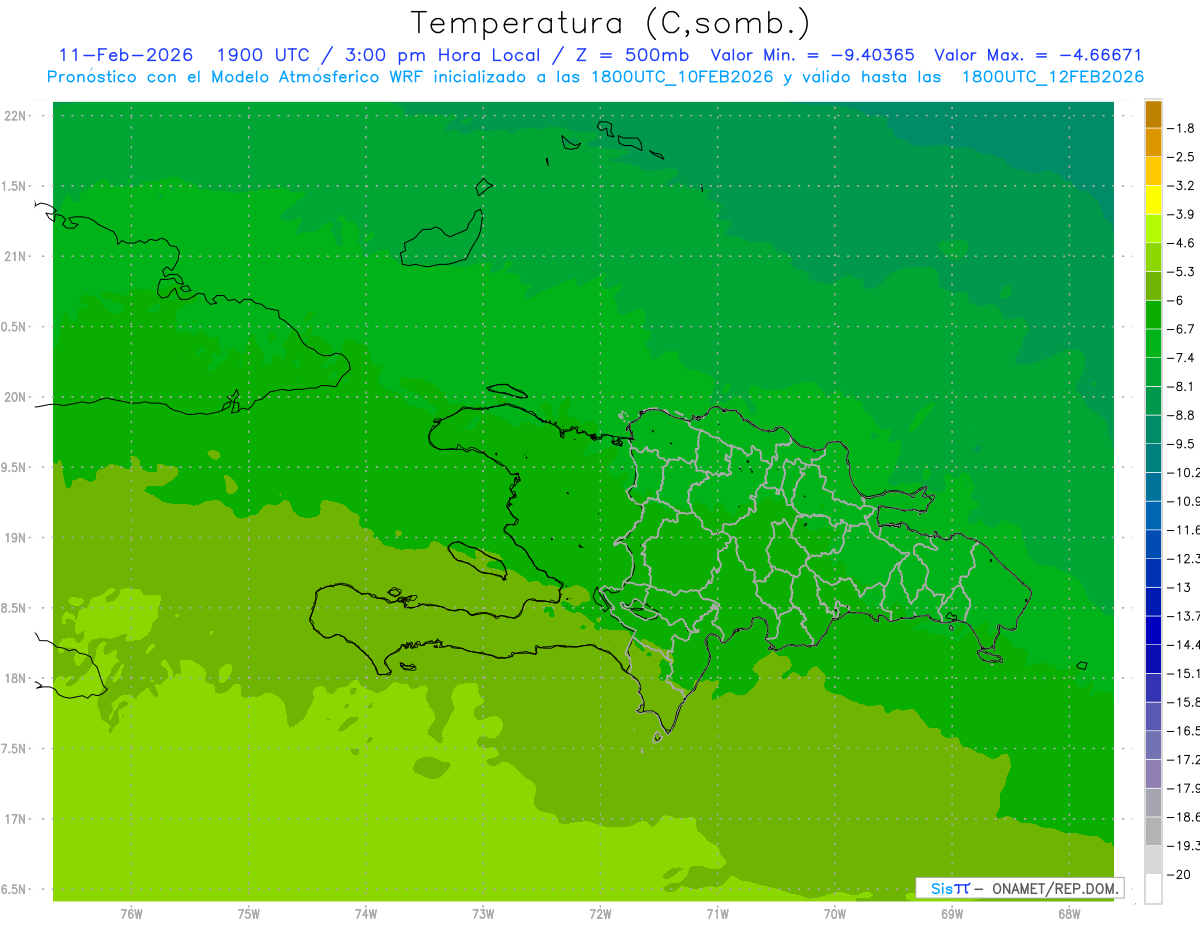Click the '-9.5' colorbar value
This screenshot has width=1200, height=927.
click(1183, 443)
